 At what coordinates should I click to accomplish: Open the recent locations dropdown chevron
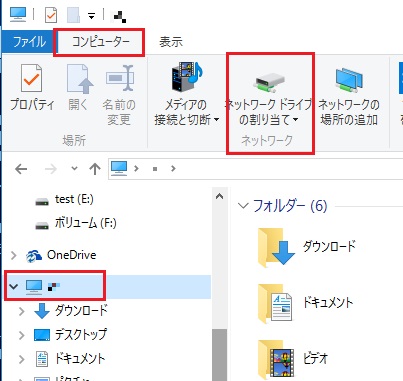(x=75, y=169)
